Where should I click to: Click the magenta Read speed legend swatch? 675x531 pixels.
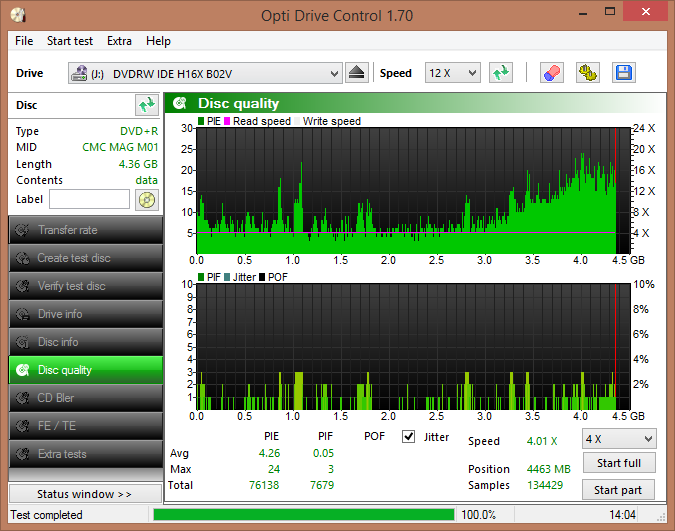227,121
